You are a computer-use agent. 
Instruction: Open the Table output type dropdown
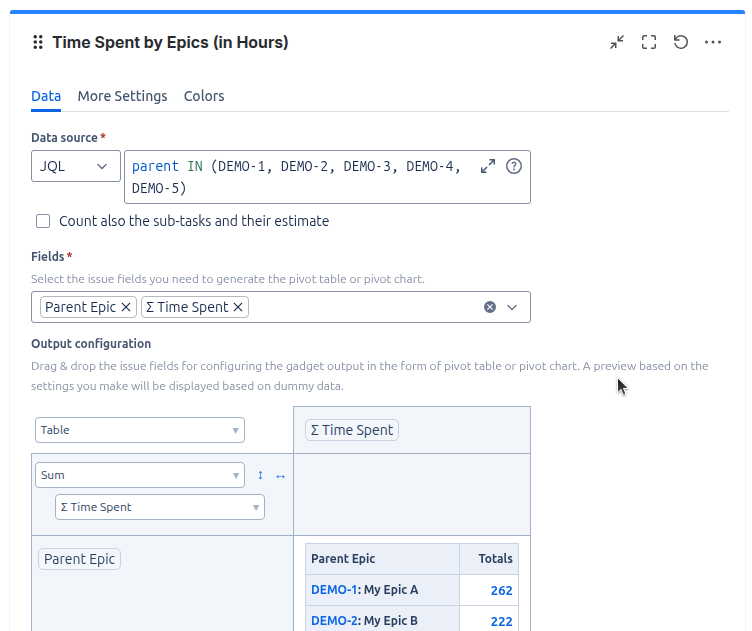coord(140,430)
